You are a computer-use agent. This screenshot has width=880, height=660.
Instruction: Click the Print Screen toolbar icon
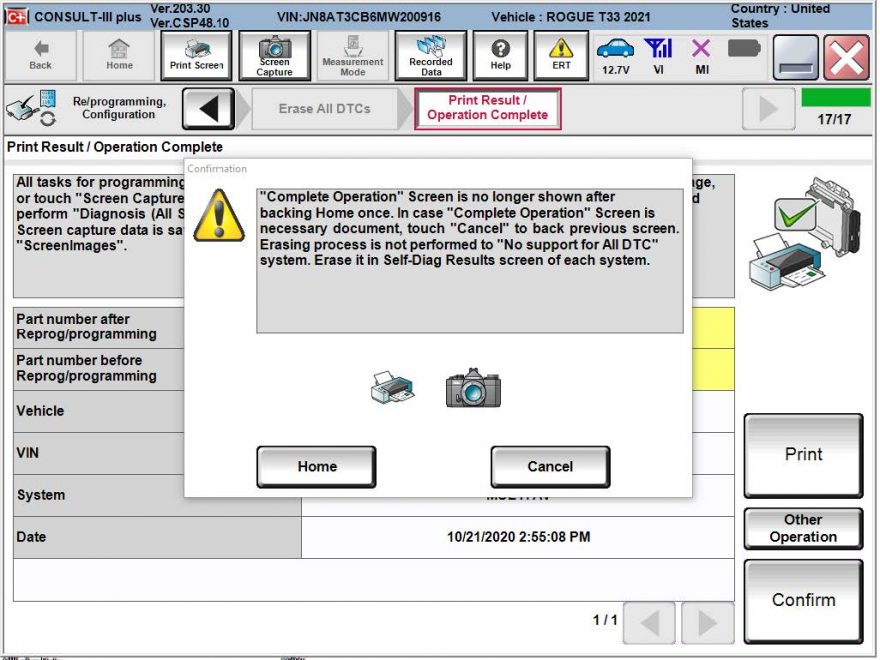(195, 55)
